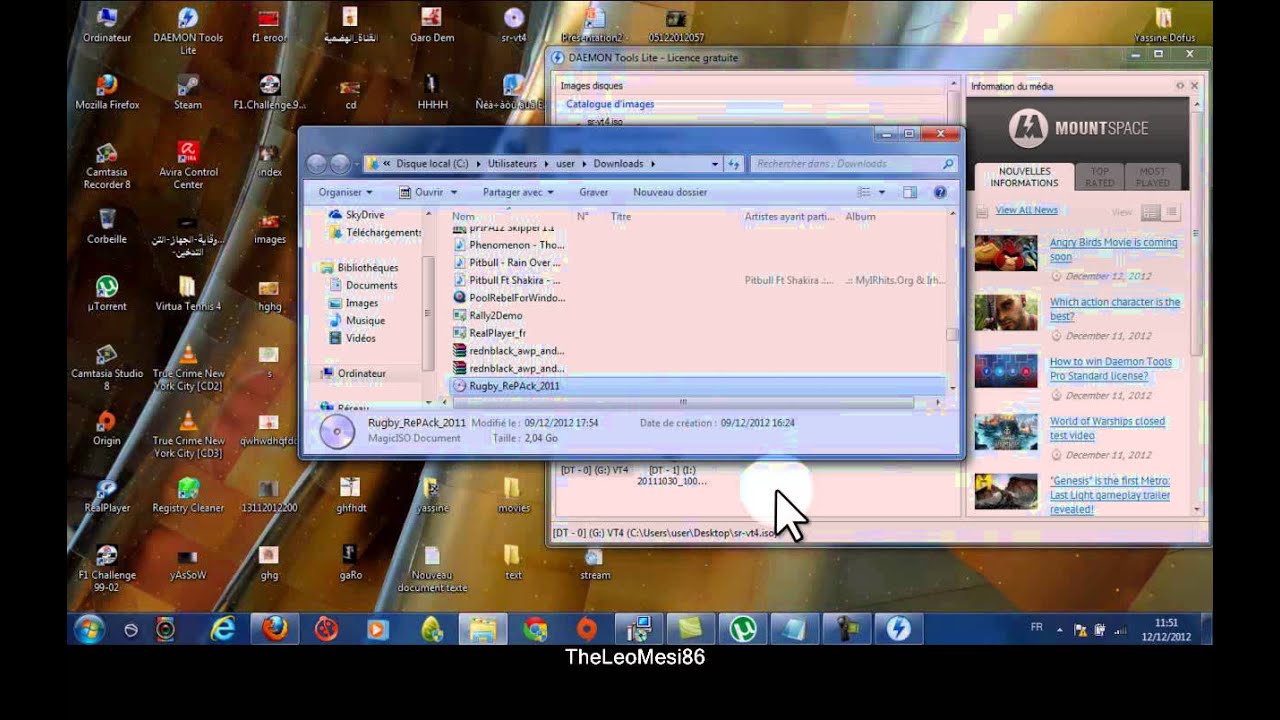Open the RealPlayer desktop shortcut
Image resolution: width=1280 pixels, height=720 pixels.
[107, 495]
